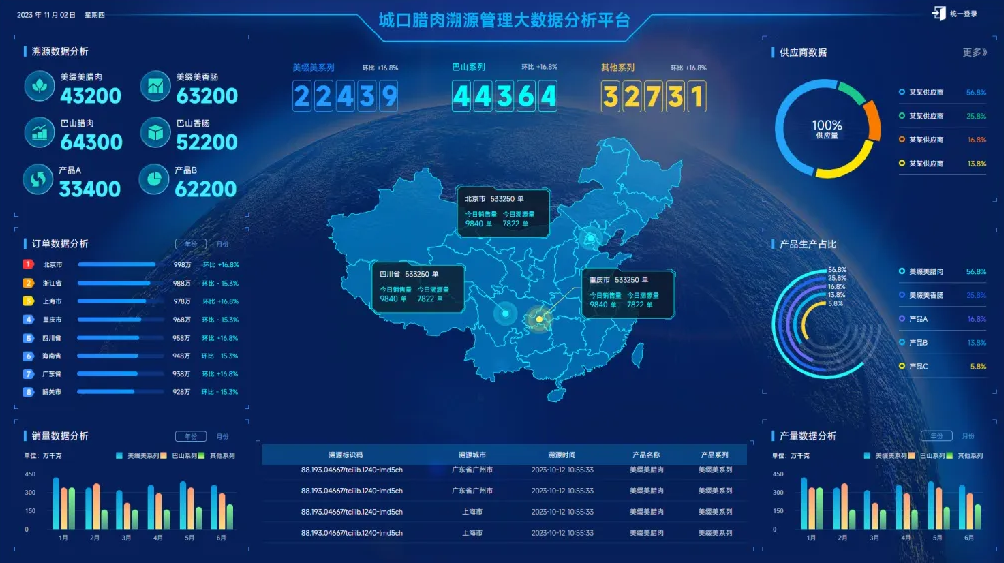This screenshot has height=563, width=1004.
Task: Click rank badge 3 for 上海市
Action: tap(28, 300)
